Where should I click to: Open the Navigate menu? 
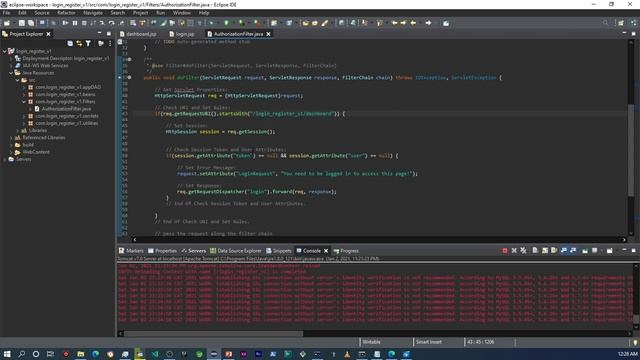(x=93, y=13)
